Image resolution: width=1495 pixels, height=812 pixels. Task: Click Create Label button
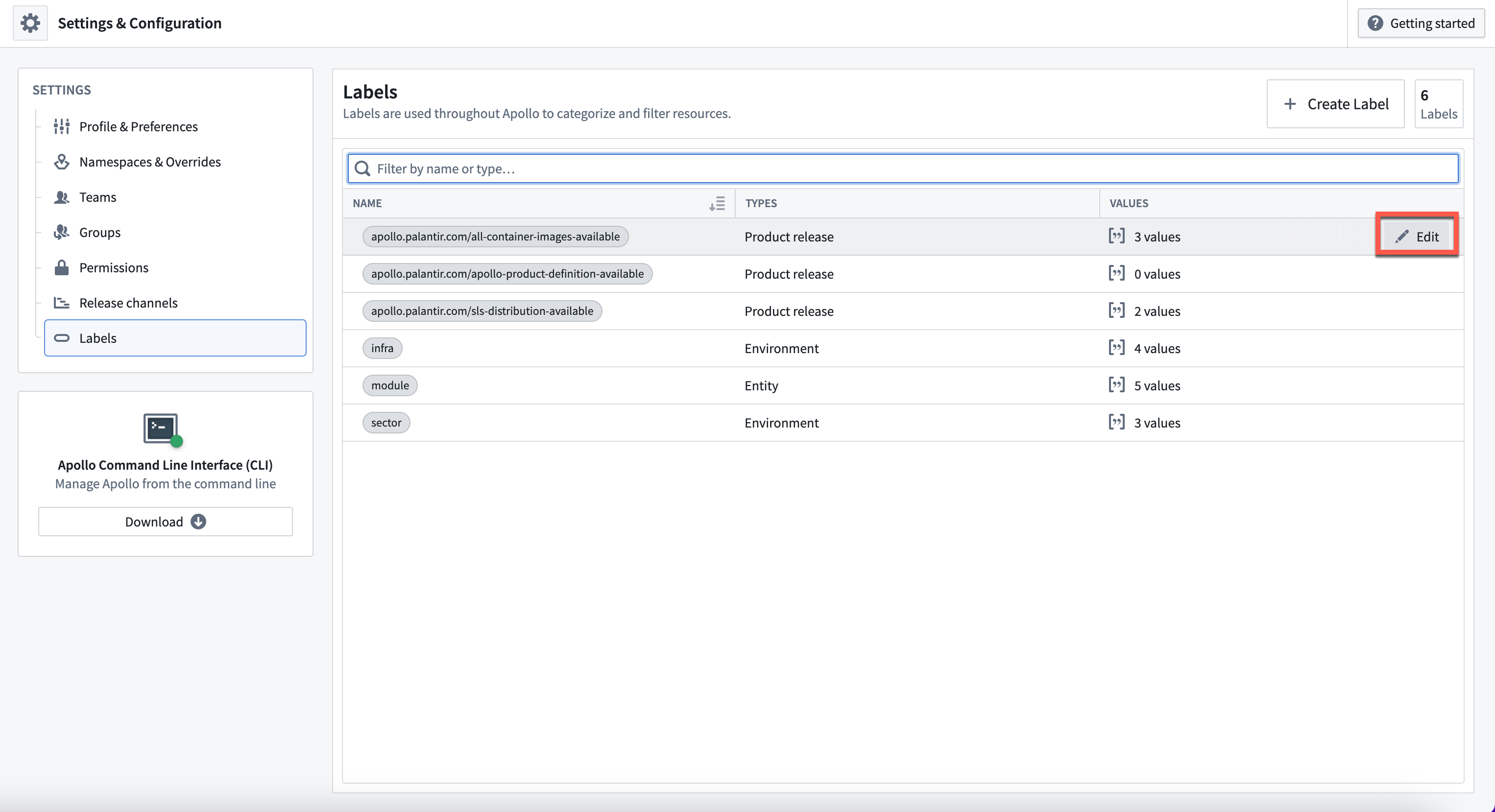pos(1337,103)
